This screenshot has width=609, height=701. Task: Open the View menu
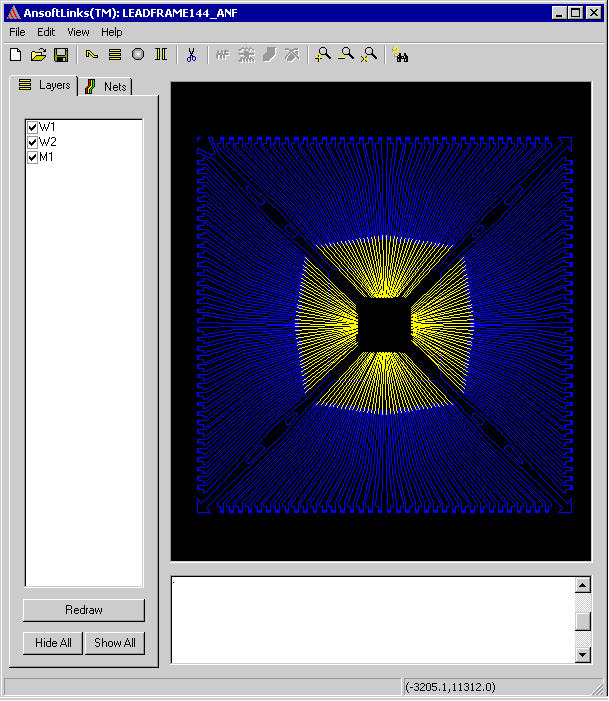pyautogui.click(x=78, y=32)
